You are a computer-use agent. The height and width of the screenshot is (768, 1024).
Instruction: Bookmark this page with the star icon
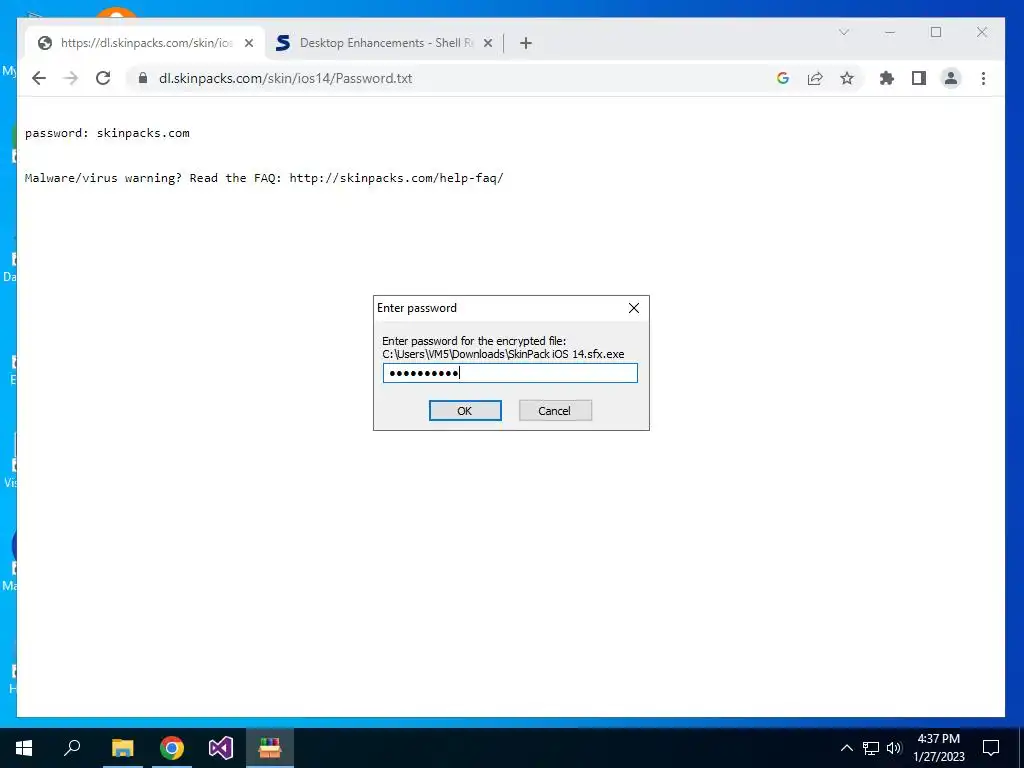[x=847, y=78]
